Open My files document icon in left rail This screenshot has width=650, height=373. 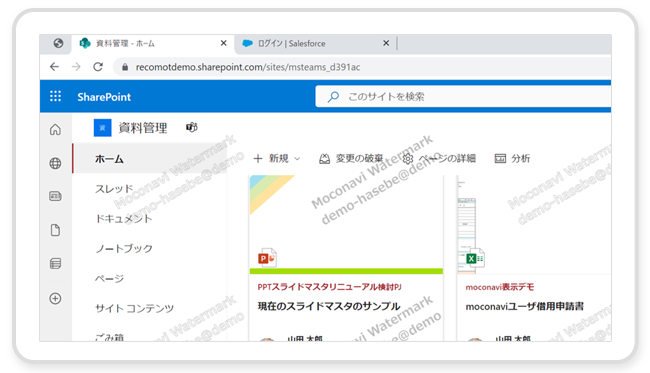[x=55, y=230]
